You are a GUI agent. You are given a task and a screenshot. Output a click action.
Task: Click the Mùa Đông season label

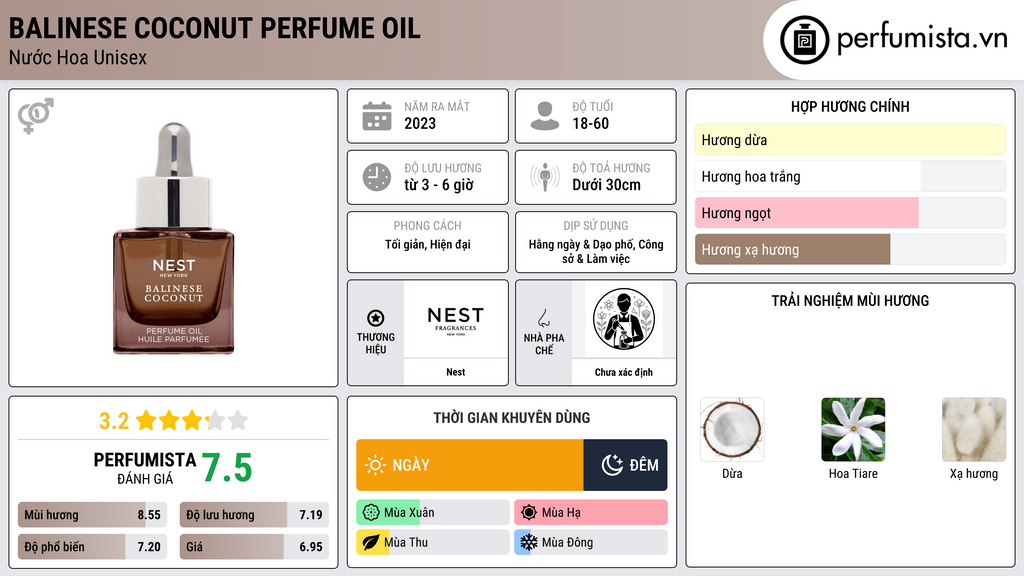(x=568, y=542)
